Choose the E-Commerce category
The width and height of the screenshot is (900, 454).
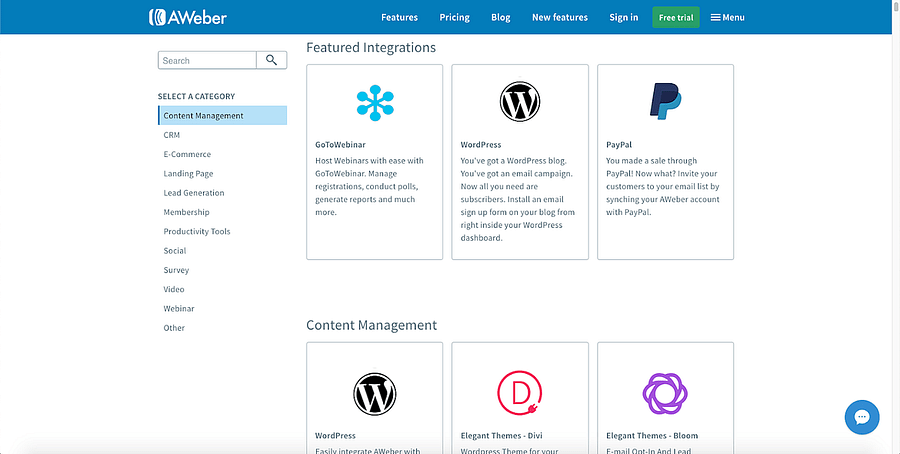187,154
